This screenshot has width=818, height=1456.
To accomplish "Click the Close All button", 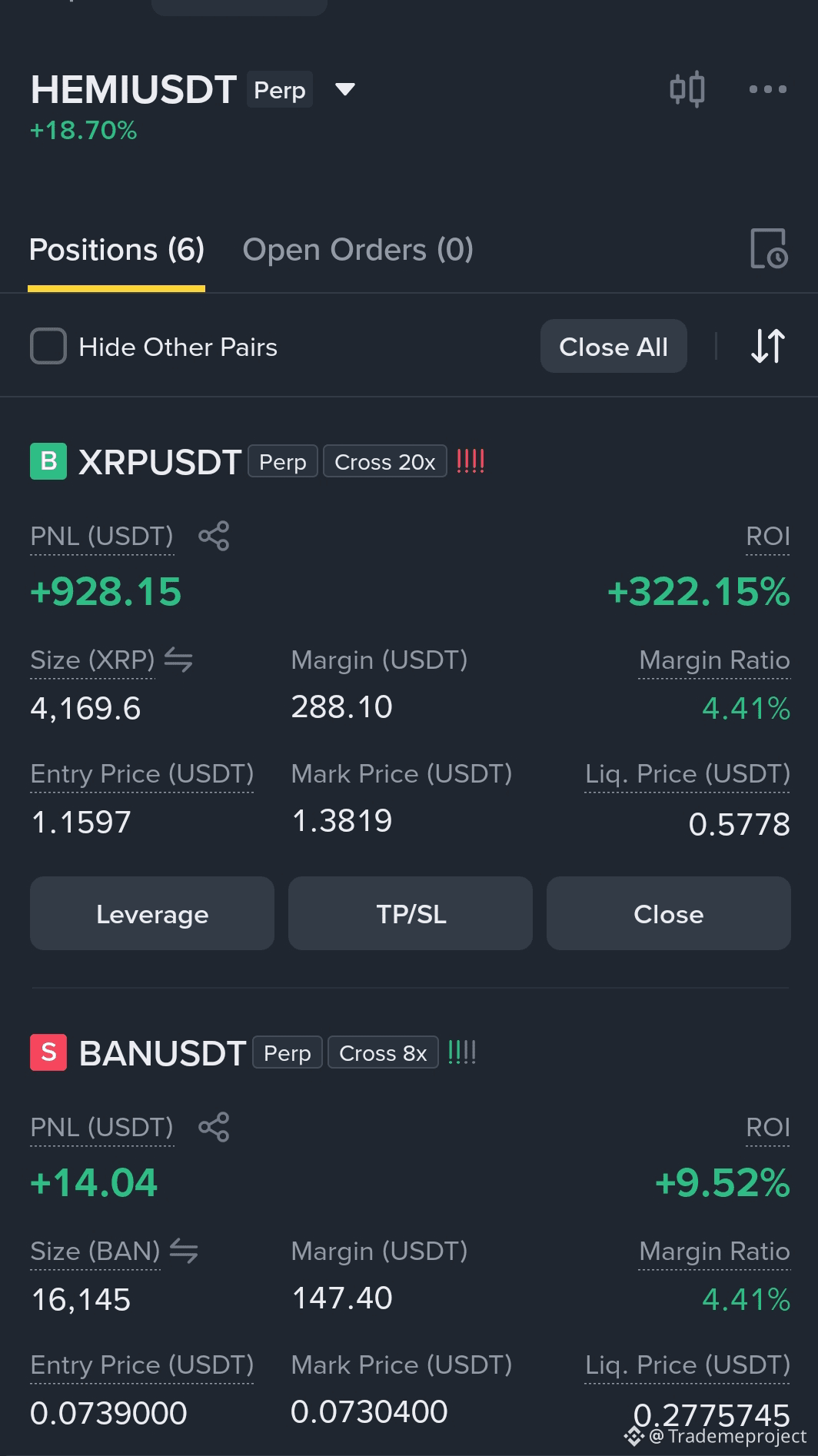I will click(613, 346).
